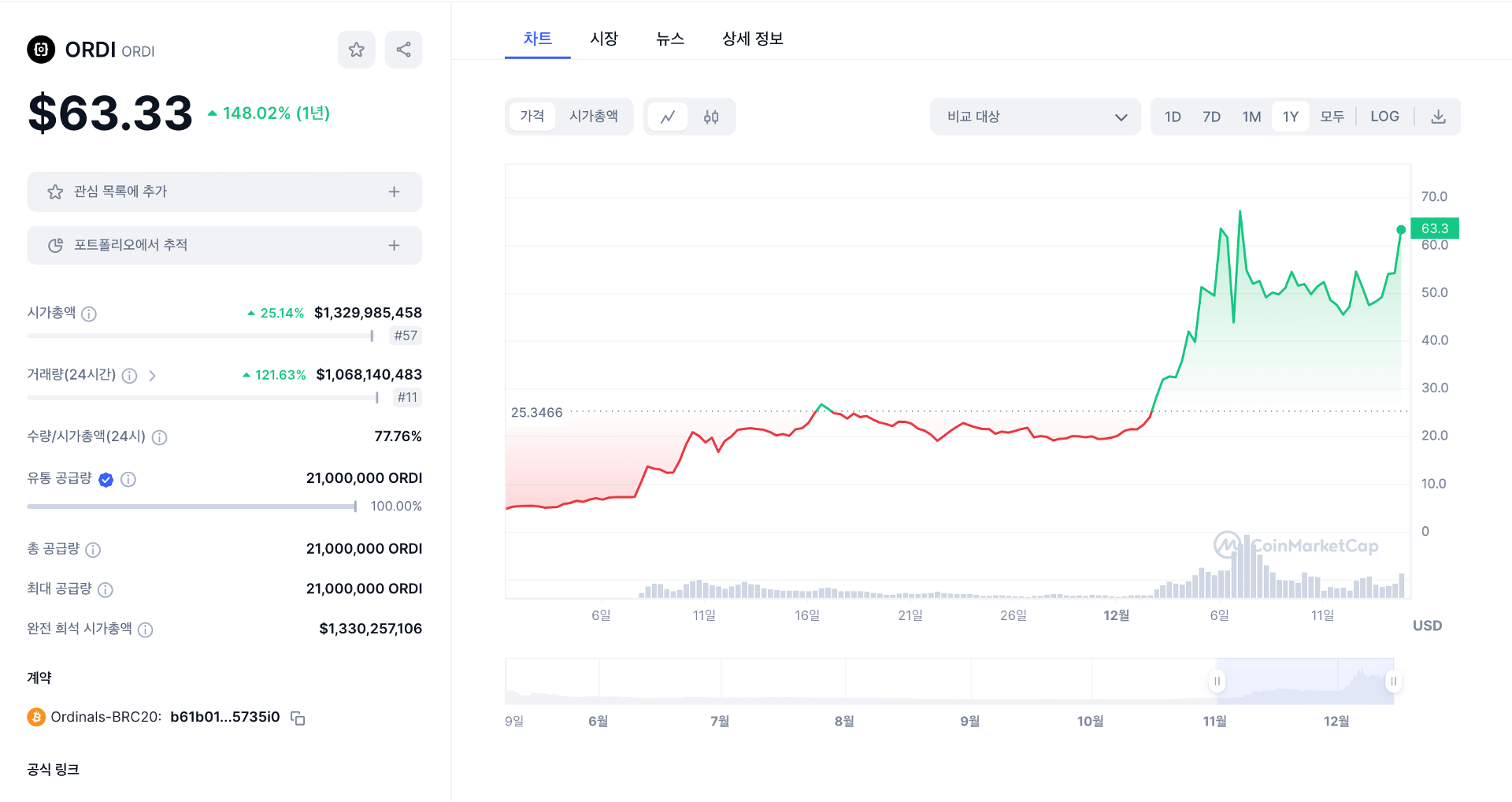Open the 상세 정보 tab

click(x=752, y=38)
